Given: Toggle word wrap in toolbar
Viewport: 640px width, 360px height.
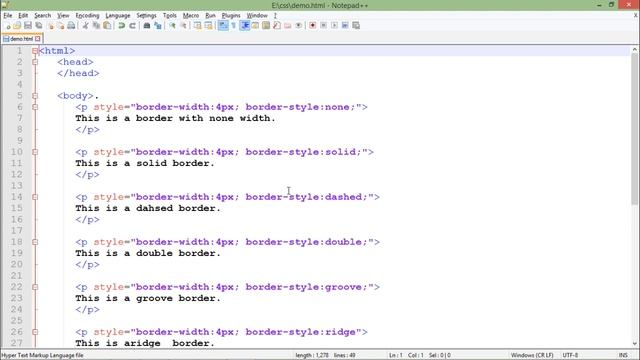Looking at the screenshot, I should 223,25.
